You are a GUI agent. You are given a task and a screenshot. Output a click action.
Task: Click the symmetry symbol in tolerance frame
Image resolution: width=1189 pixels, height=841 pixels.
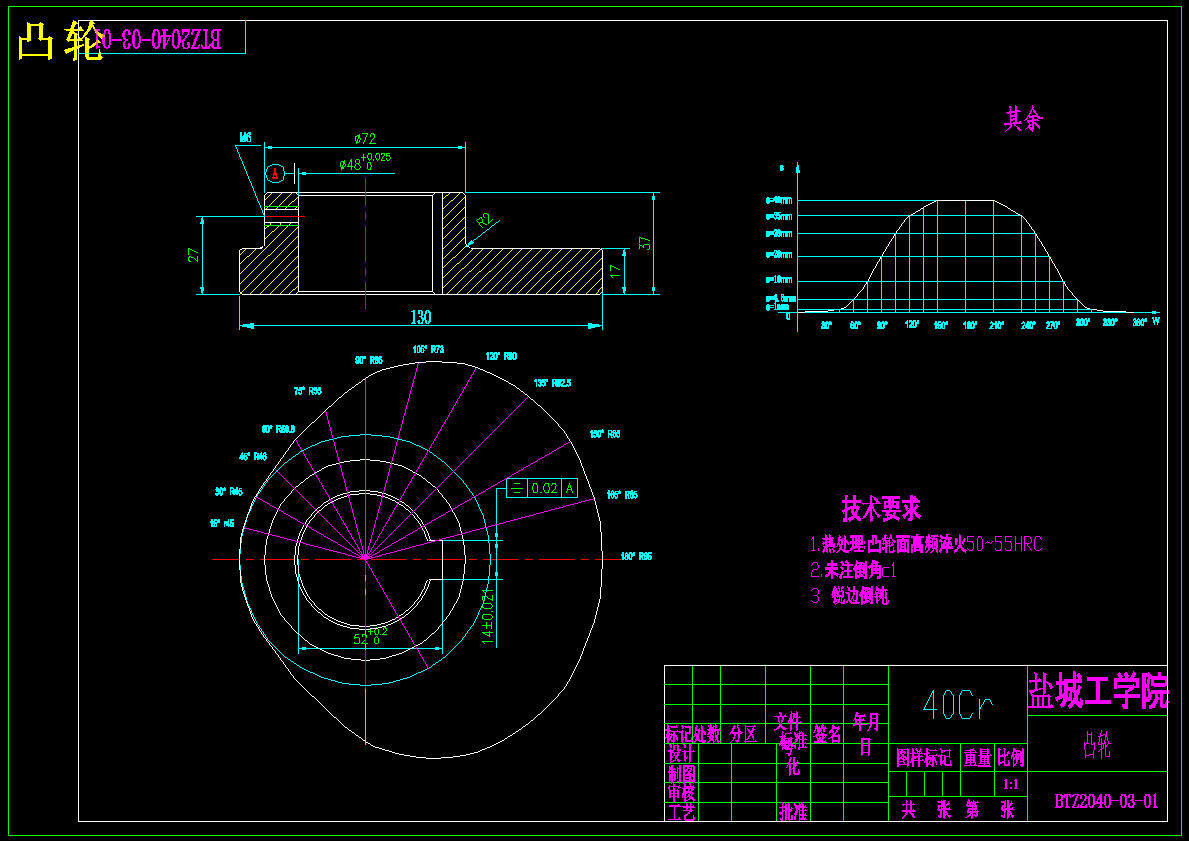pyautogui.click(x=517, y=488)
